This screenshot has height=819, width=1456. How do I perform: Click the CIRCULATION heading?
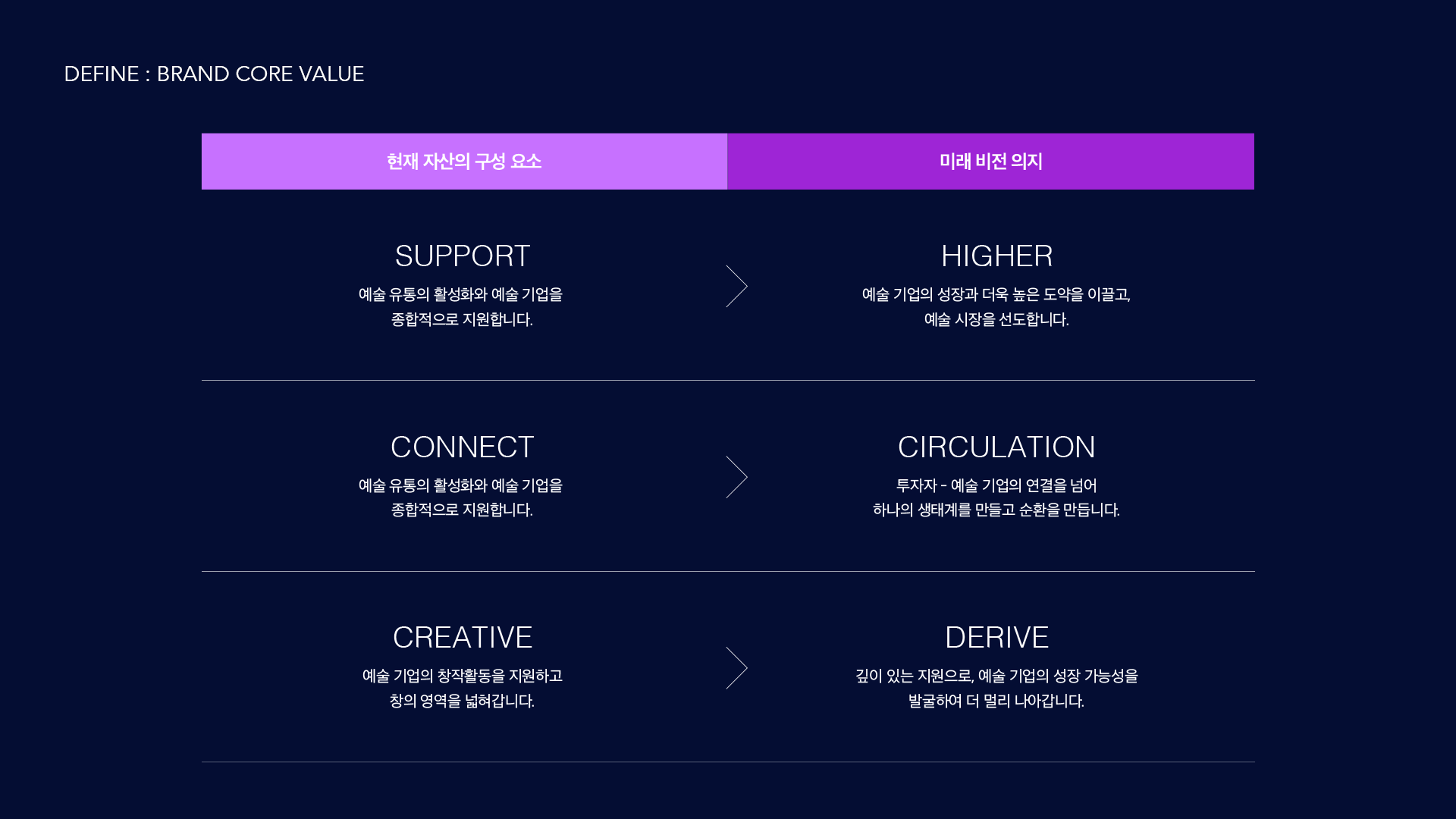point(996,447)
